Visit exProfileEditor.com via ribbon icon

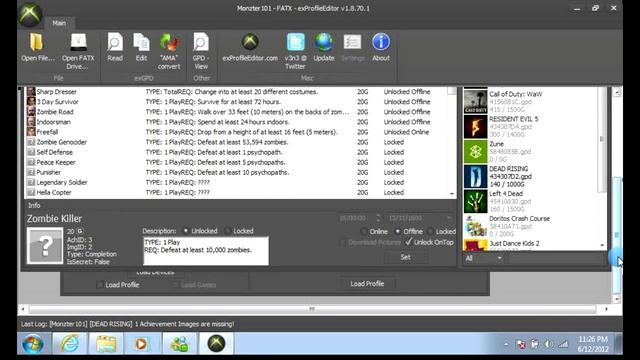point(250,42)
